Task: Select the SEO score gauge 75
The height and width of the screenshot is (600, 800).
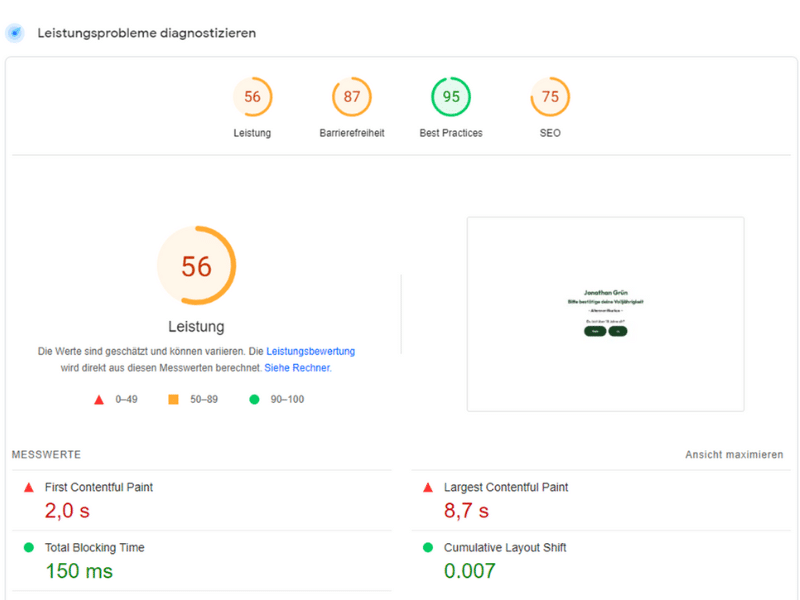Action: [550, 97]
